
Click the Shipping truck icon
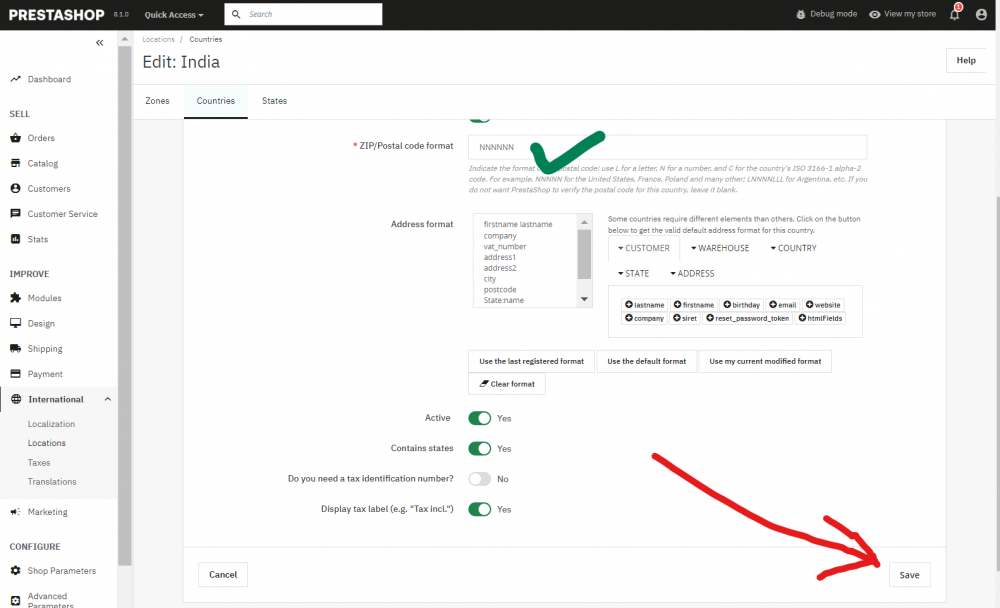tap(15, 348)
